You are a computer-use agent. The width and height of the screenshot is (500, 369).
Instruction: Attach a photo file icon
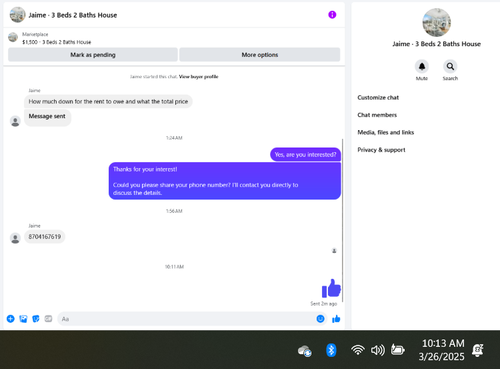click(23, 319)
